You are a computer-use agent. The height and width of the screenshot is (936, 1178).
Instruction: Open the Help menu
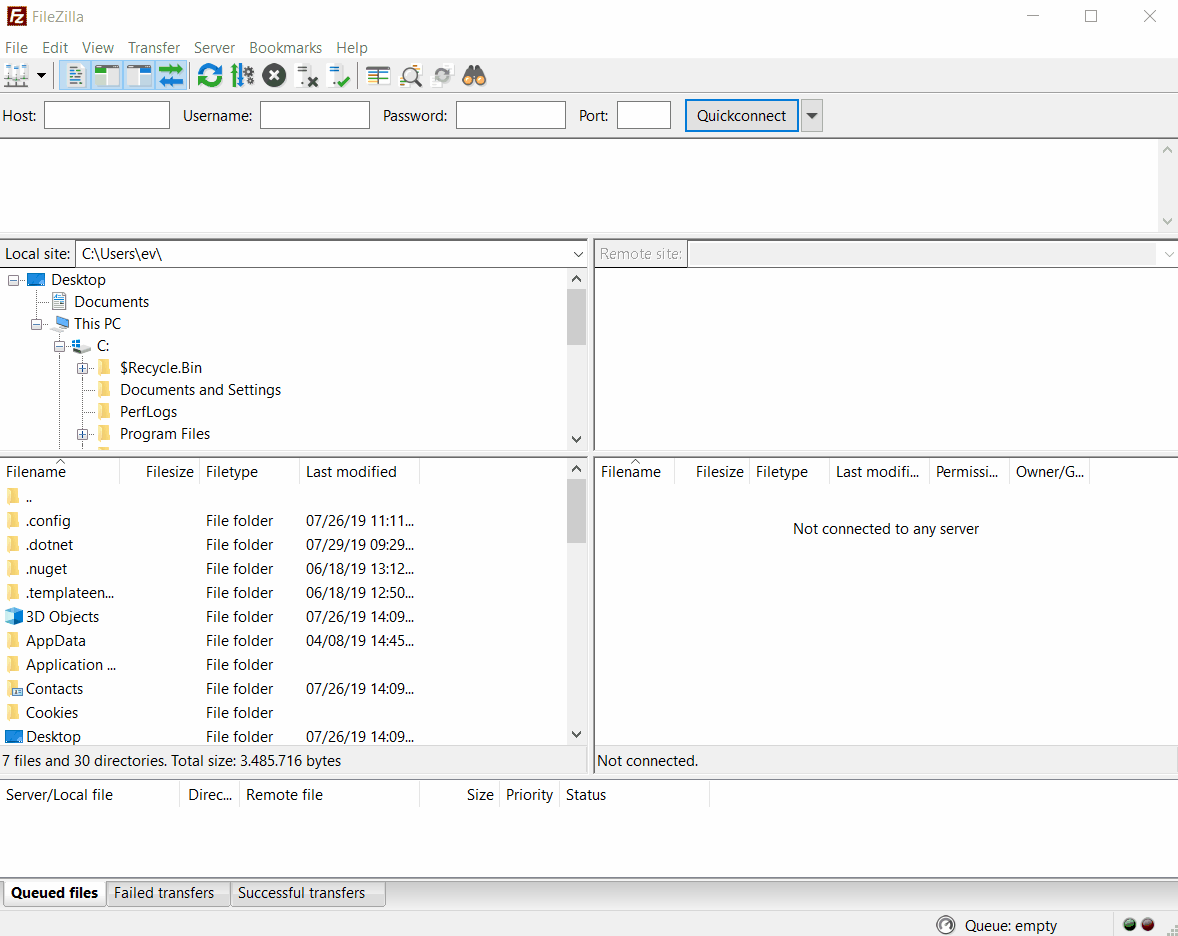(352, 47)
